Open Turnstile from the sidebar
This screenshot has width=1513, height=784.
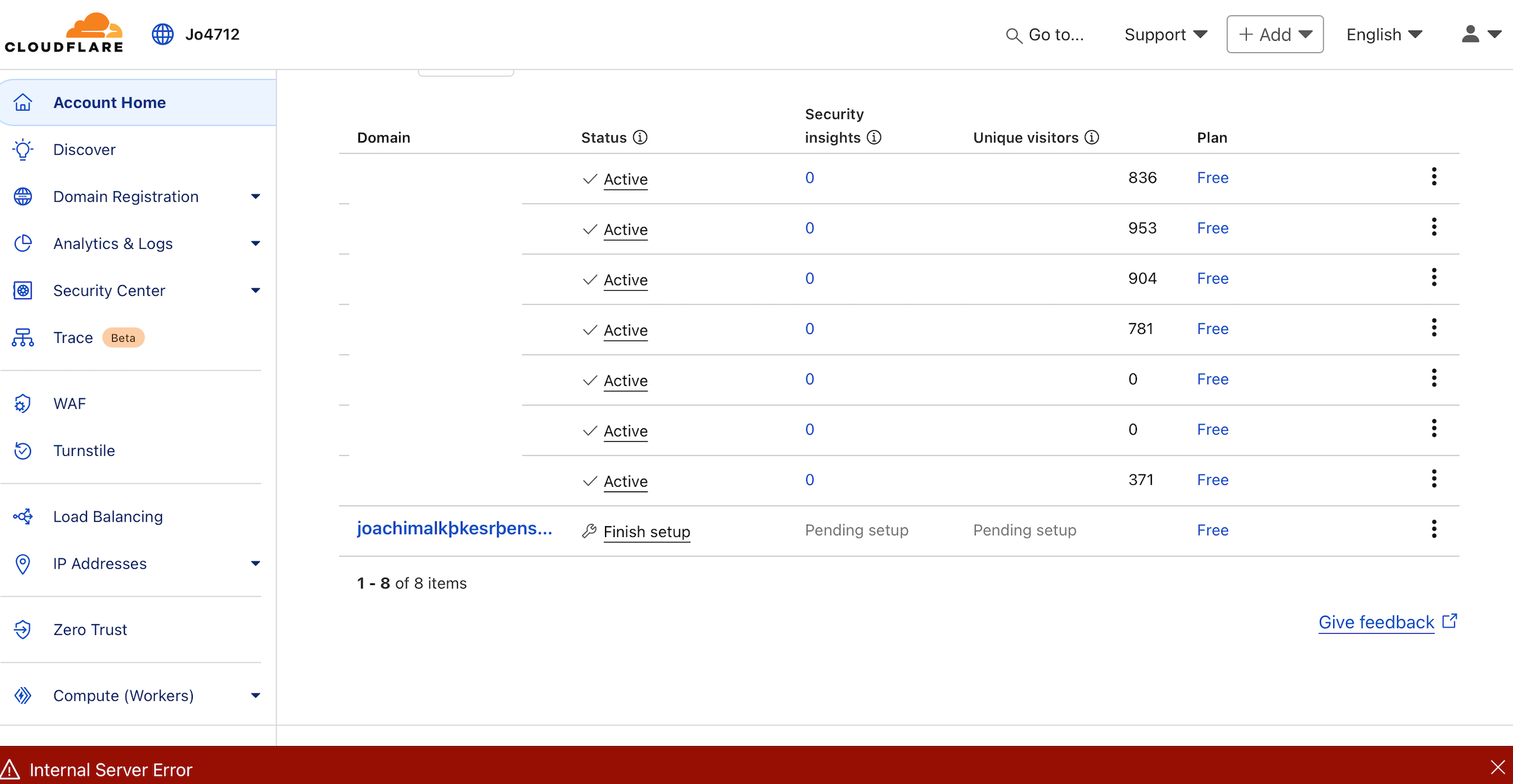coord(84,451)
